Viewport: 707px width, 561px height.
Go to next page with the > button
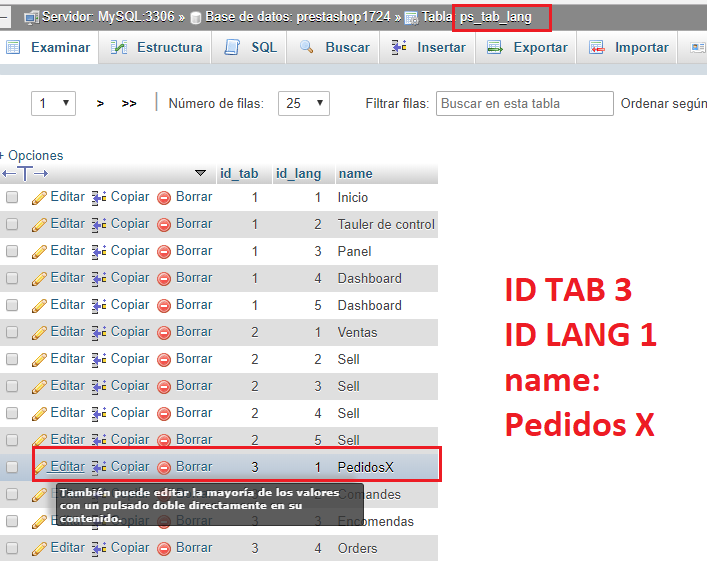point(100,104)
